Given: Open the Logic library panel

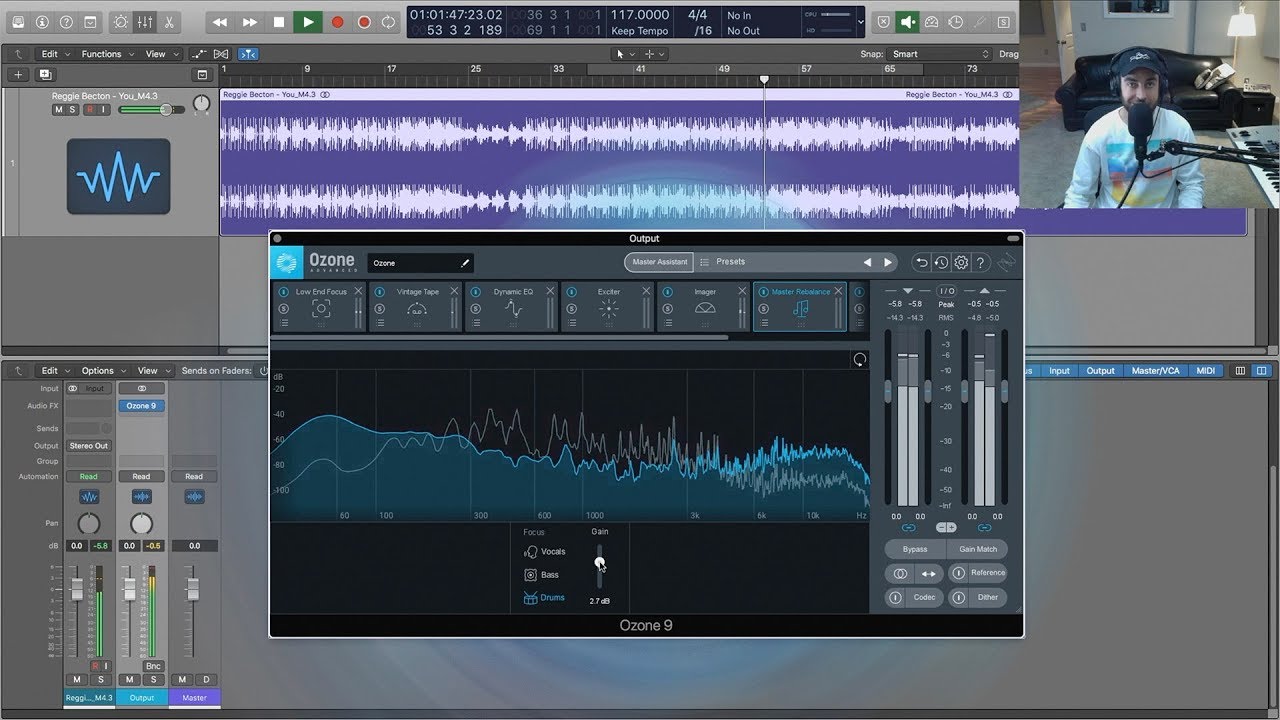Looking at the screenshot, I should [18, 21].
